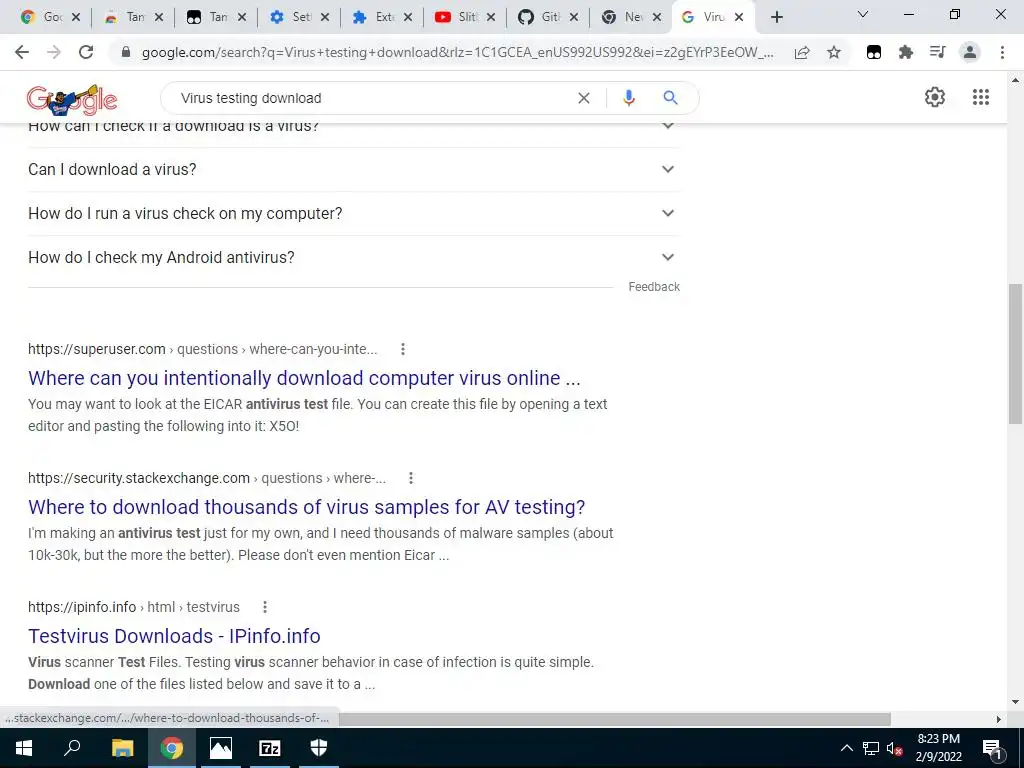The height and width of the screenshot is (768, 1024).
Task: Expand the partially hidden top question chevron
Action: [x=667, y=125]
